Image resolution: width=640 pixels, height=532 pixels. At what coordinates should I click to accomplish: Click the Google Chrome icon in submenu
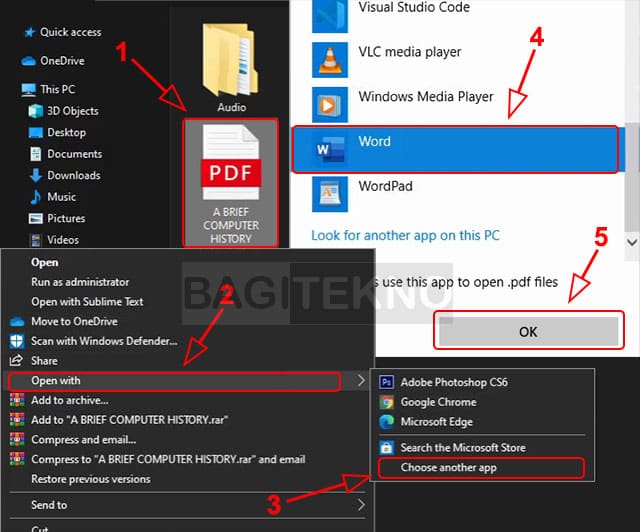pos(387,402)
